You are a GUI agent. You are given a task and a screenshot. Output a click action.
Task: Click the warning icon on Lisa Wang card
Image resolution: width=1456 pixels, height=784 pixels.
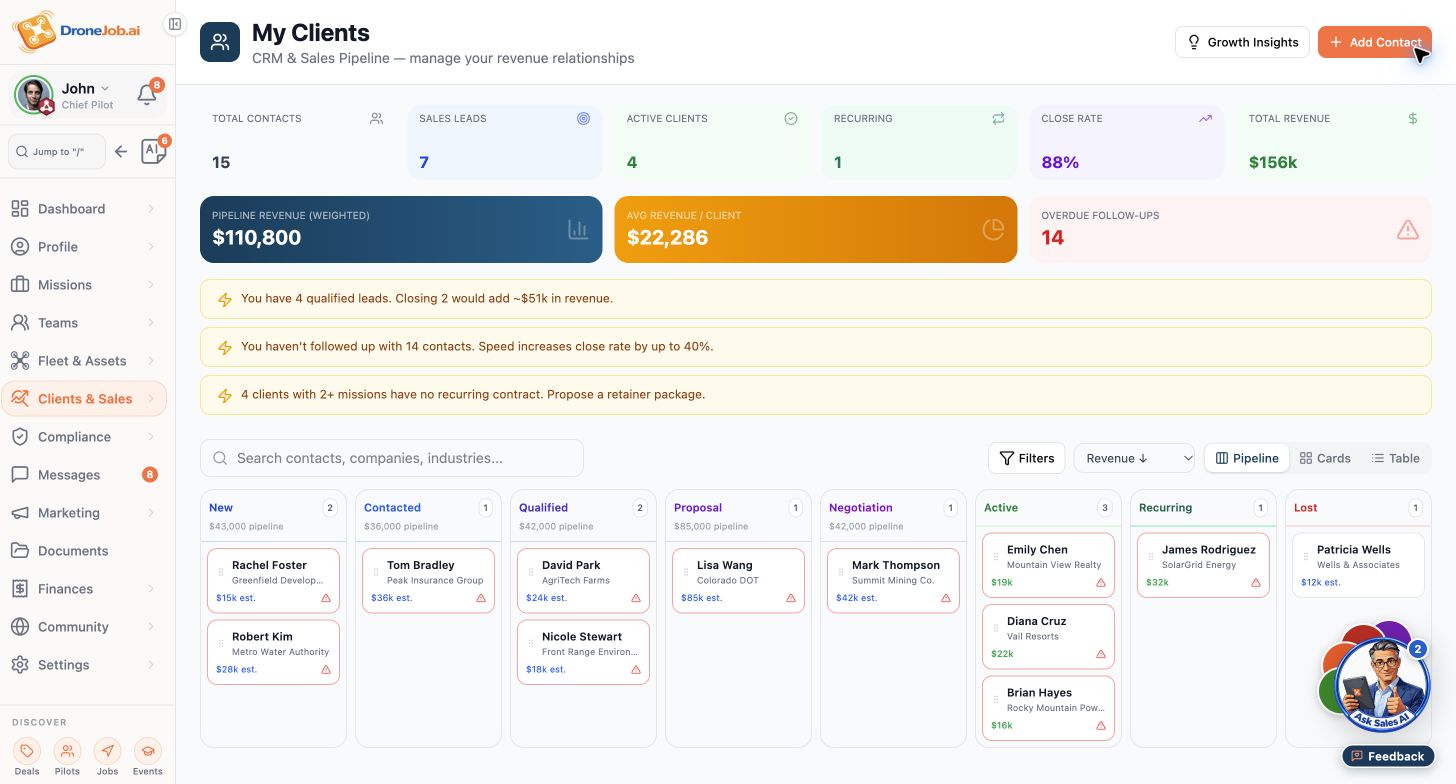click(x=791, y=598)
